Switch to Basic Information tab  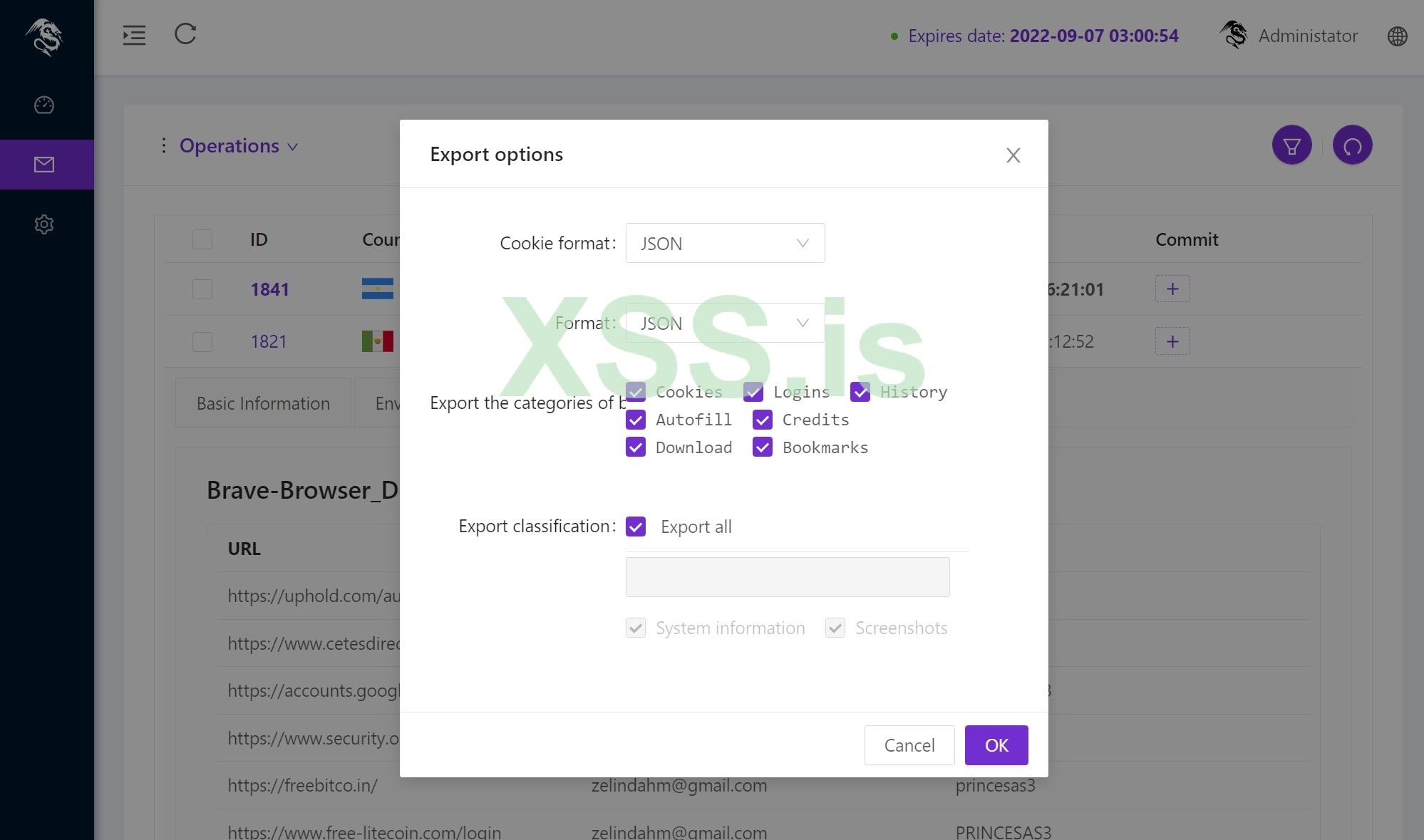coord(263,403)
